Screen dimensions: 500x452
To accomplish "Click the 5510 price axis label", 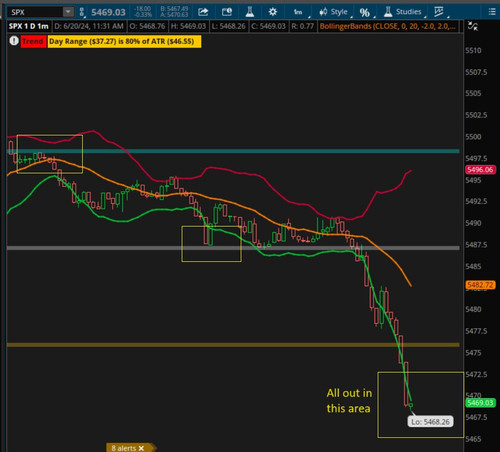I will [x=473, y=51].
